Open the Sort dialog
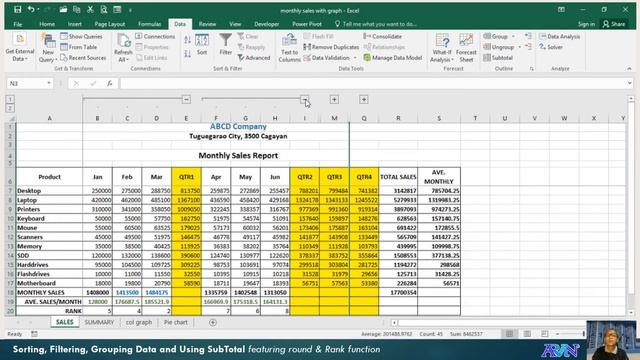Viewport: 640px width, 360px height. point(202,44)
